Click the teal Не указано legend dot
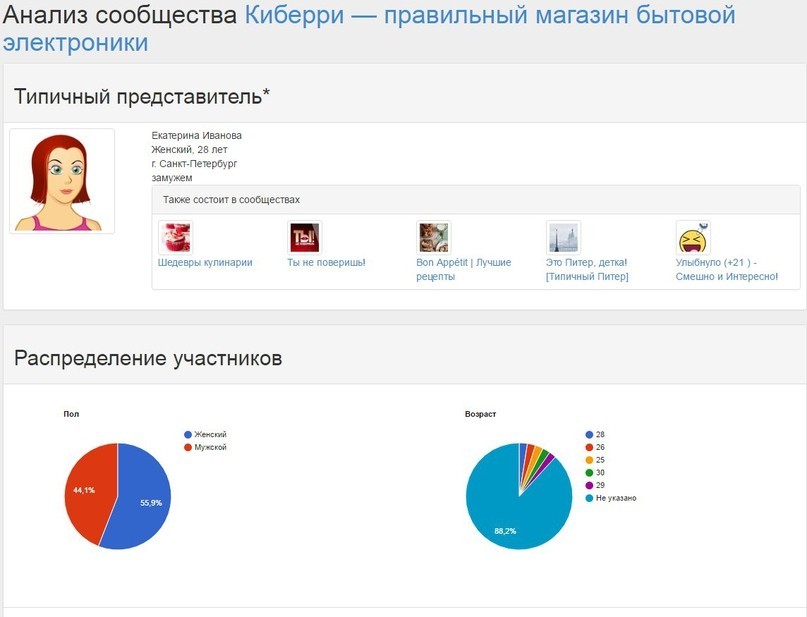807x617 pixels. pos(589,498)
